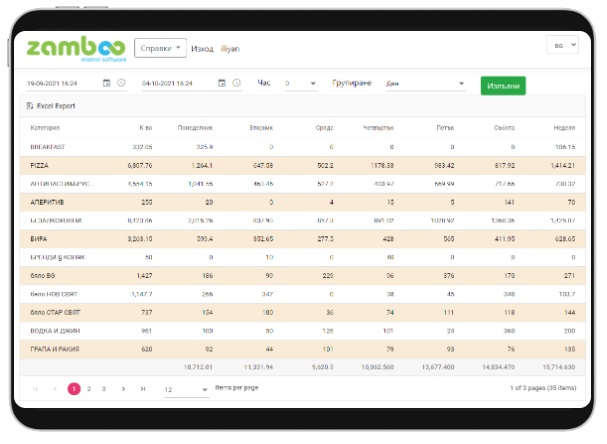
Task: Click Monday column total 18,712.01
Action: [198, 367]
